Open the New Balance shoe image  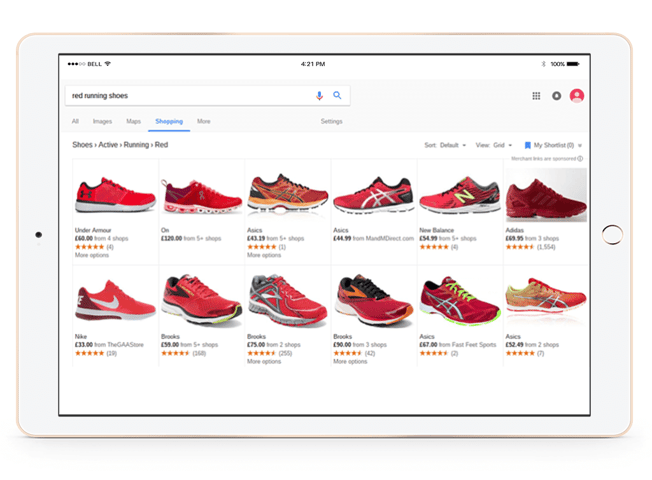[460, 195]
